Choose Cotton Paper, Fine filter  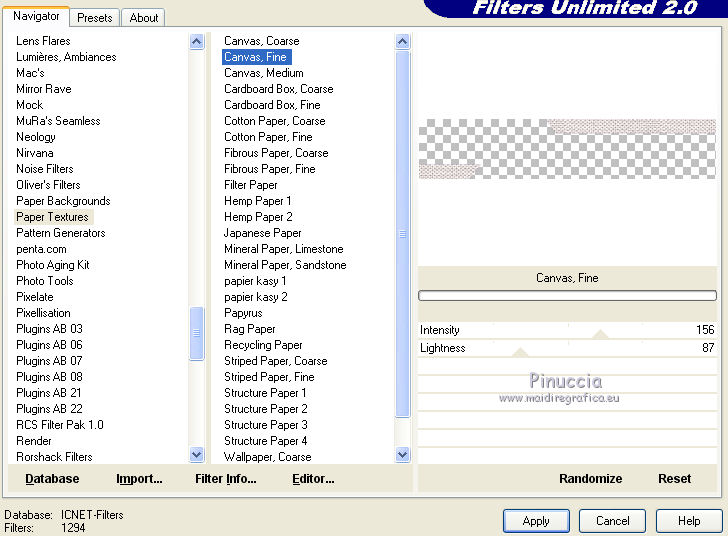268,137
